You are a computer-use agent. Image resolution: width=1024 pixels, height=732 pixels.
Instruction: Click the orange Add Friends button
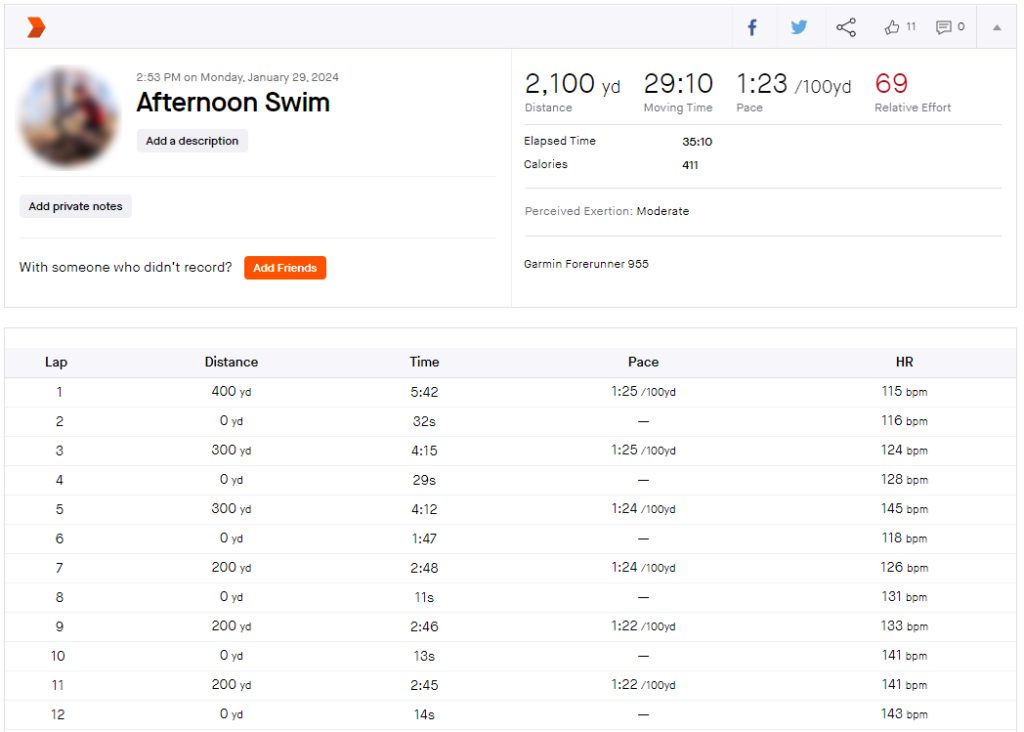(285, 268)
